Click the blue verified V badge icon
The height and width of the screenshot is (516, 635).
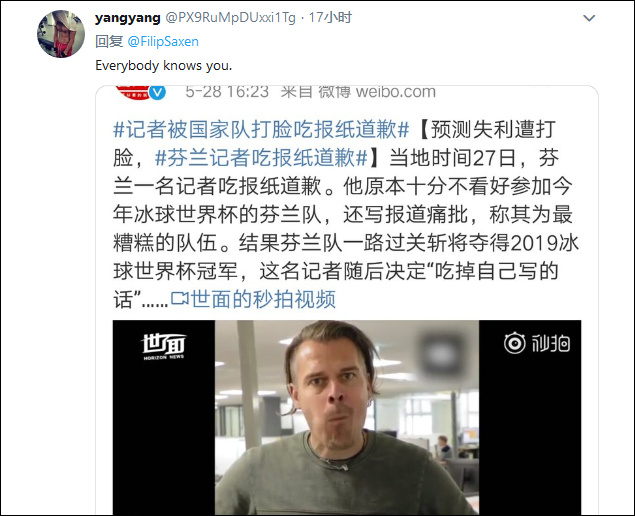158,92
